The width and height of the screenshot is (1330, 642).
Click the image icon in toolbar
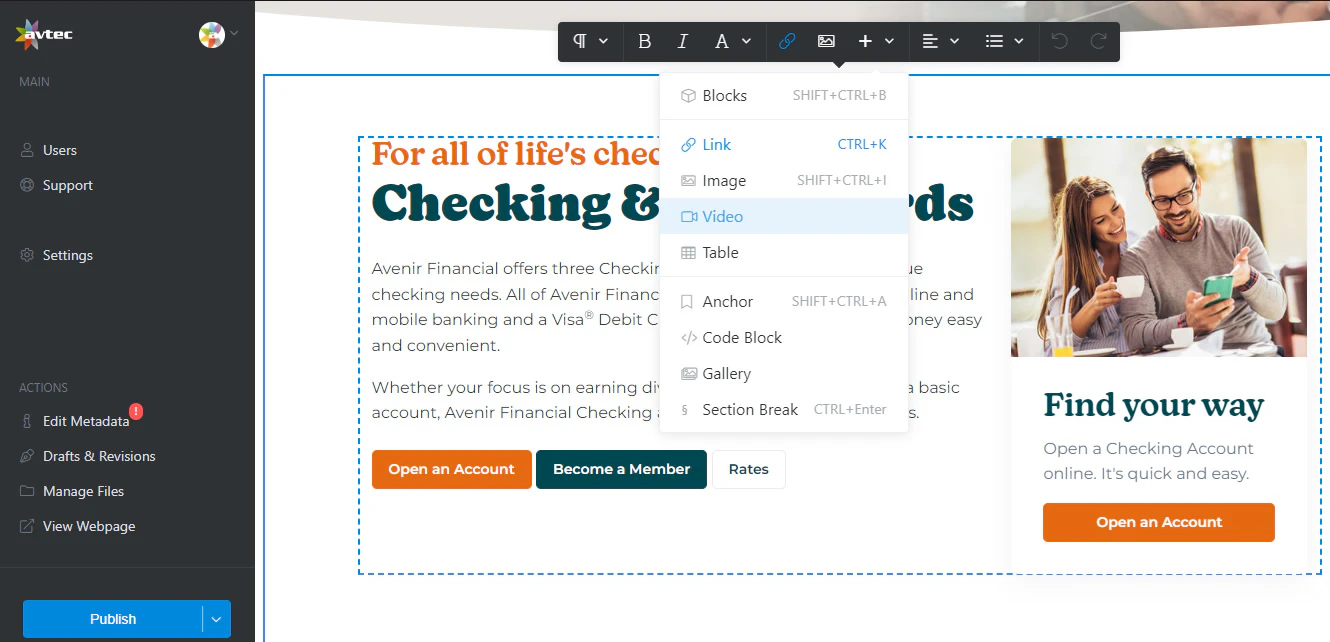click(826, 41)
